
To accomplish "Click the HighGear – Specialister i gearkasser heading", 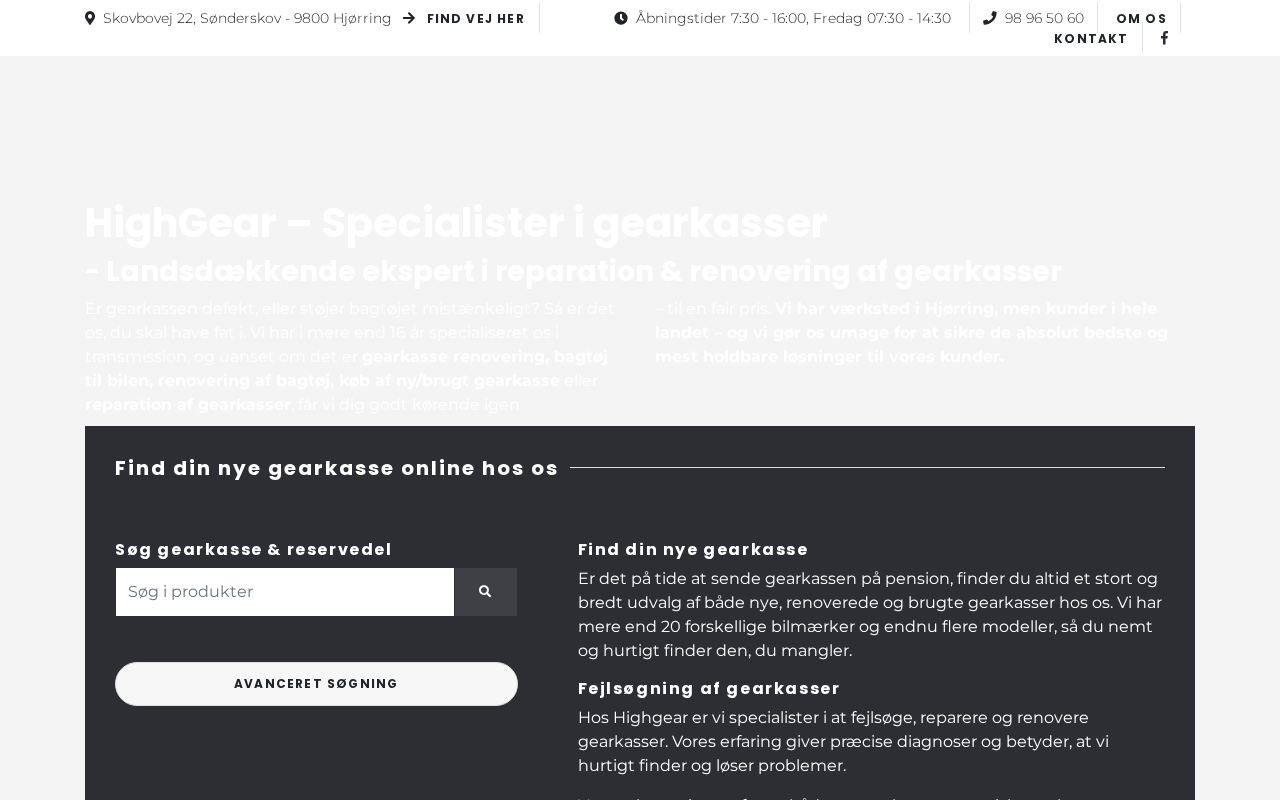I will click(456, 223).
